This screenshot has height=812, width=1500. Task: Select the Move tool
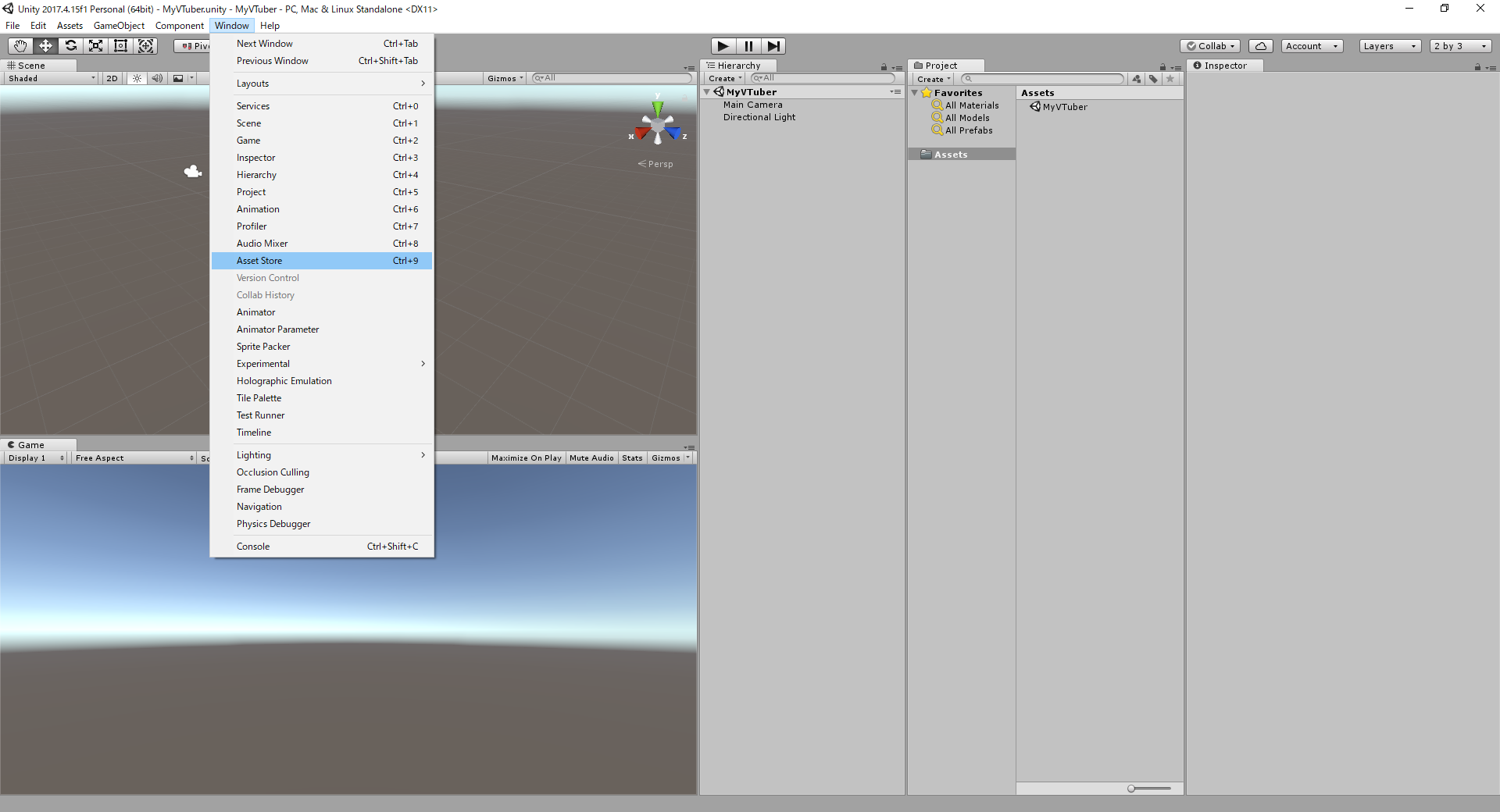45,45
